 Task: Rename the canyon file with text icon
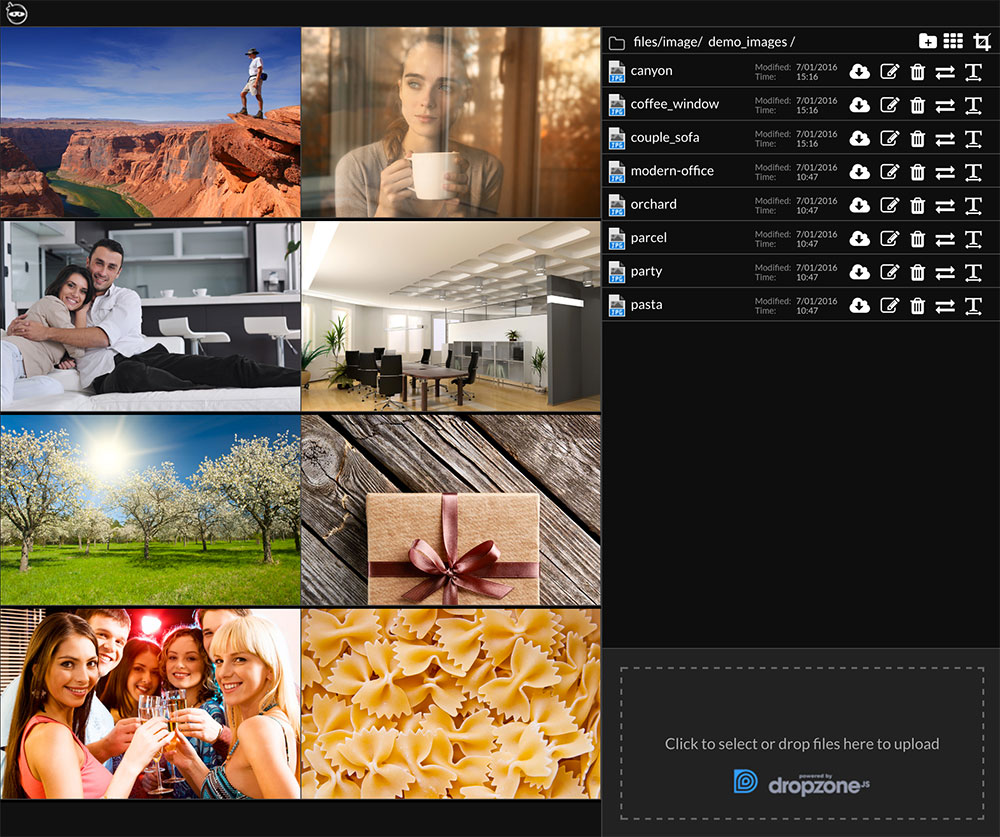(x=973, y=72)
